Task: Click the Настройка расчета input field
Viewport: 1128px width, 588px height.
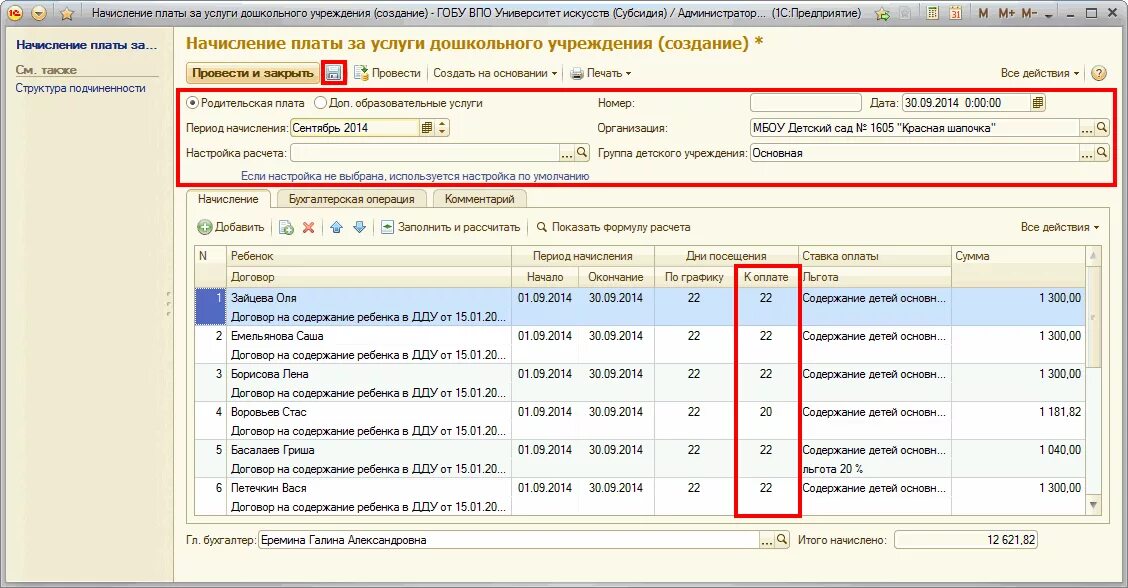Action: pyautogui.click(x=424, y=153)
